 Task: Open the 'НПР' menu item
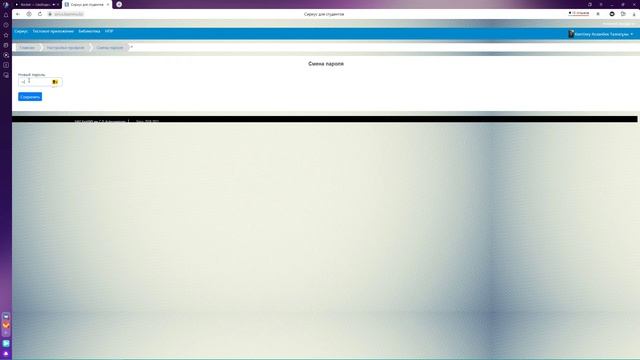109,31
